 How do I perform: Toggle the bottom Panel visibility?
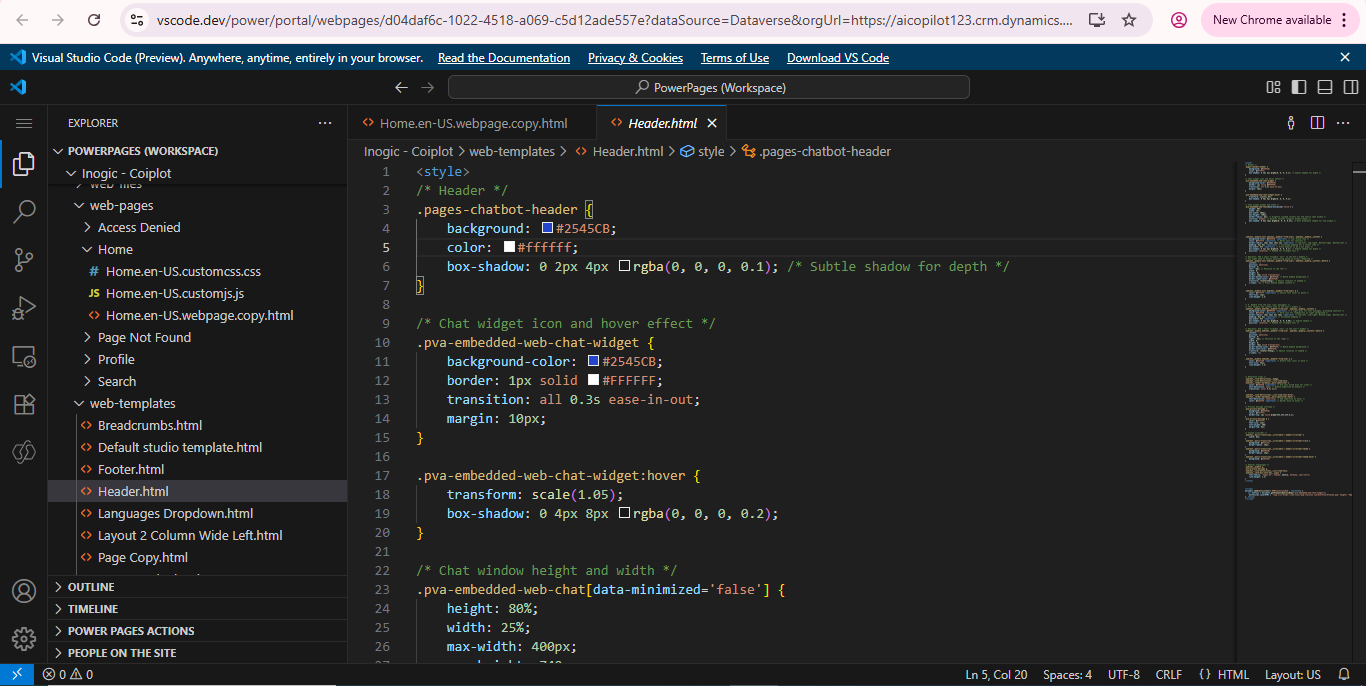(1325, 87)
